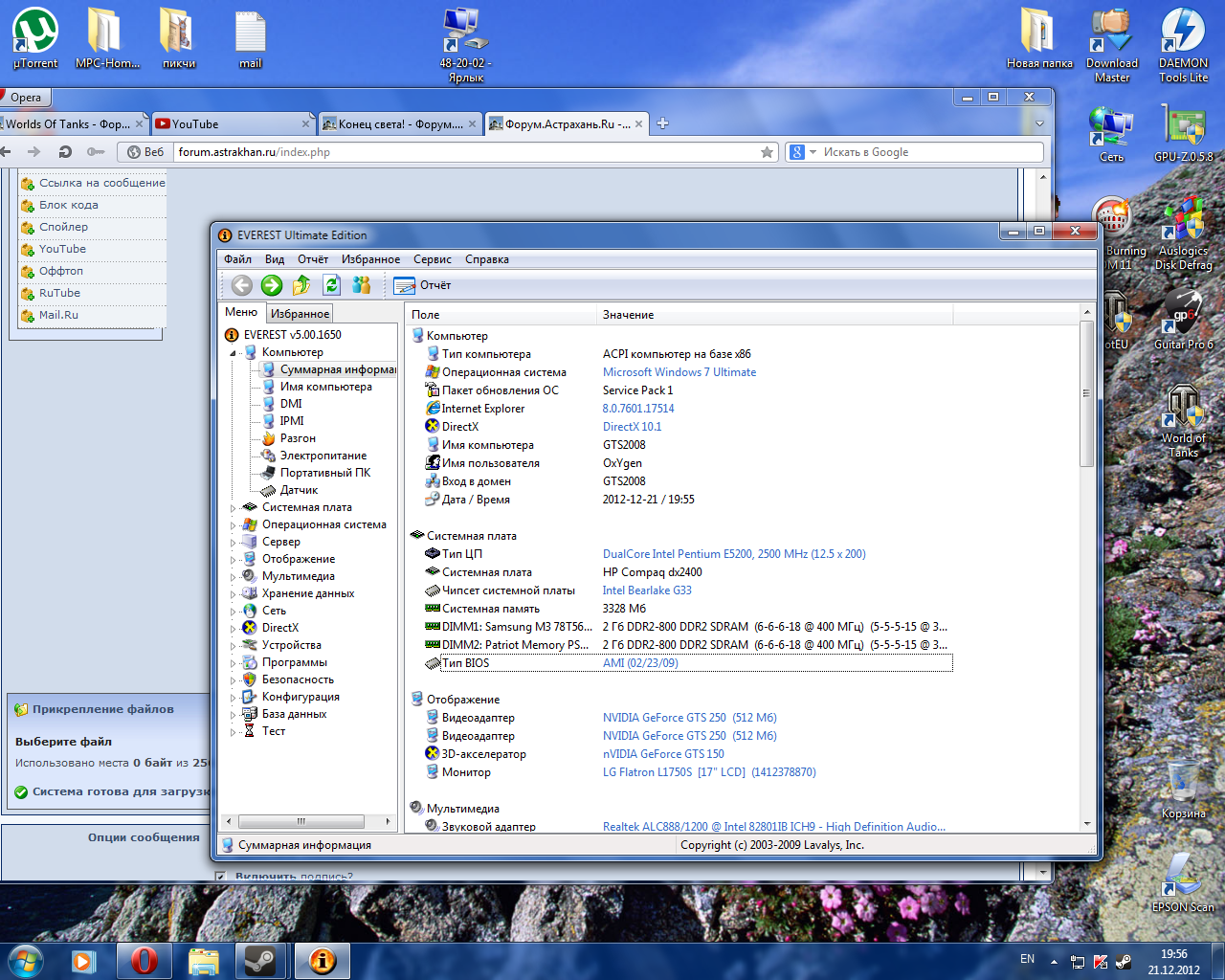Screen dimensions: 1225x980
Task: Expand the Отображение tree node
Action: pyautogui.click(x=233, y=560)
